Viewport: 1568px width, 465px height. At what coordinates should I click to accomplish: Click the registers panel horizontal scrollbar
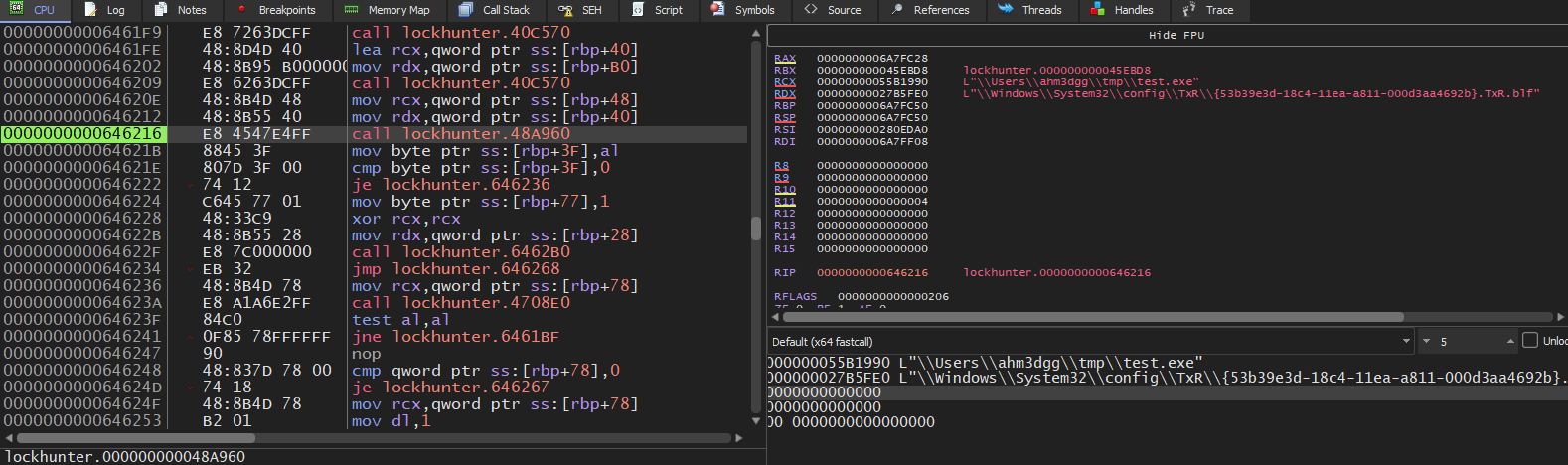1093,317
